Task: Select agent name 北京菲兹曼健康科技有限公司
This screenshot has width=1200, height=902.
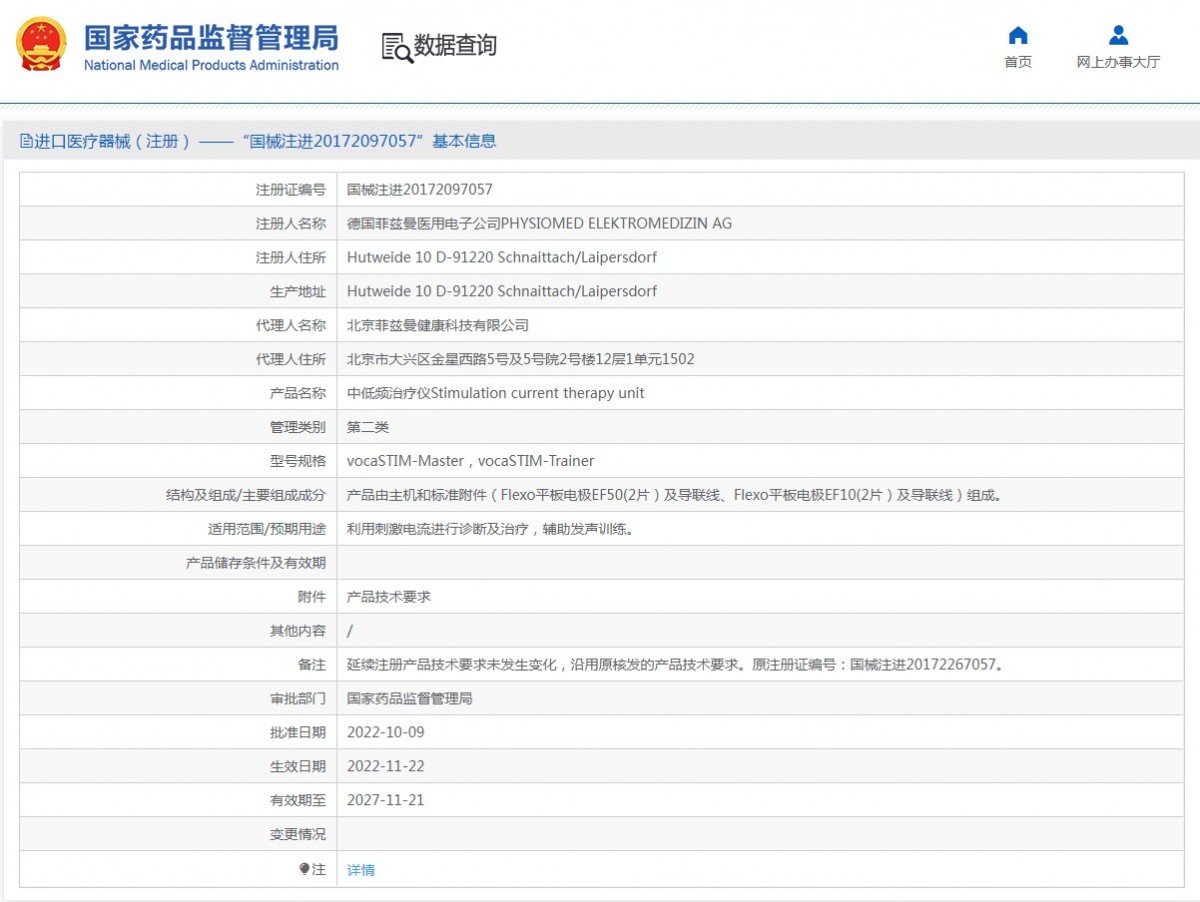Action: 438,325
